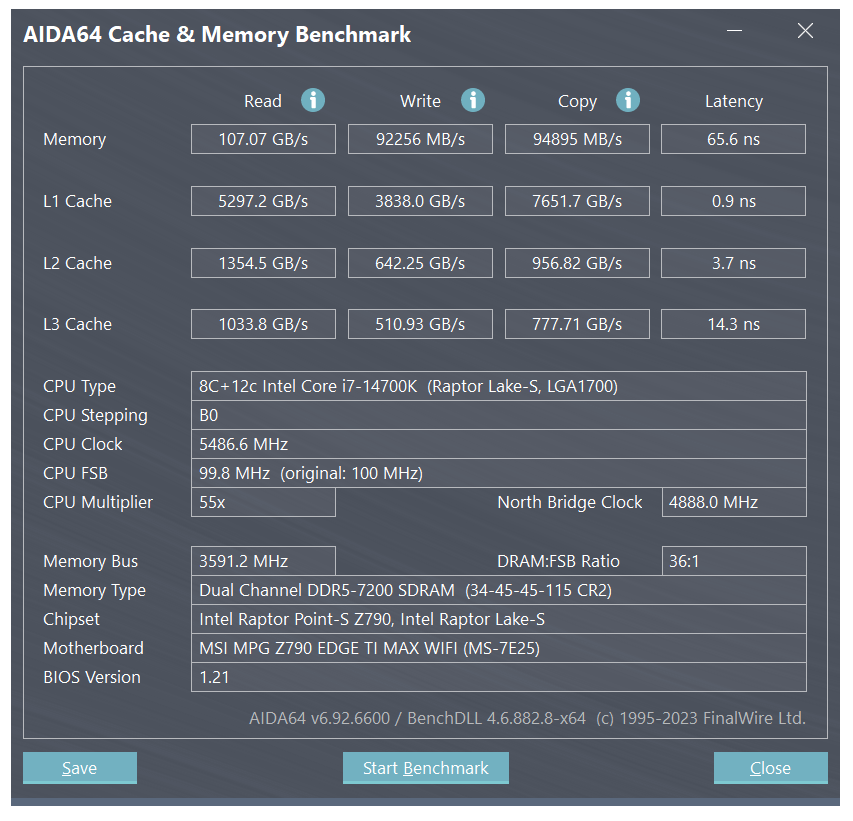Click the CPU Clock value 5486.6 MHz
Screen dimensions: 853x821
tap(499, 444)
